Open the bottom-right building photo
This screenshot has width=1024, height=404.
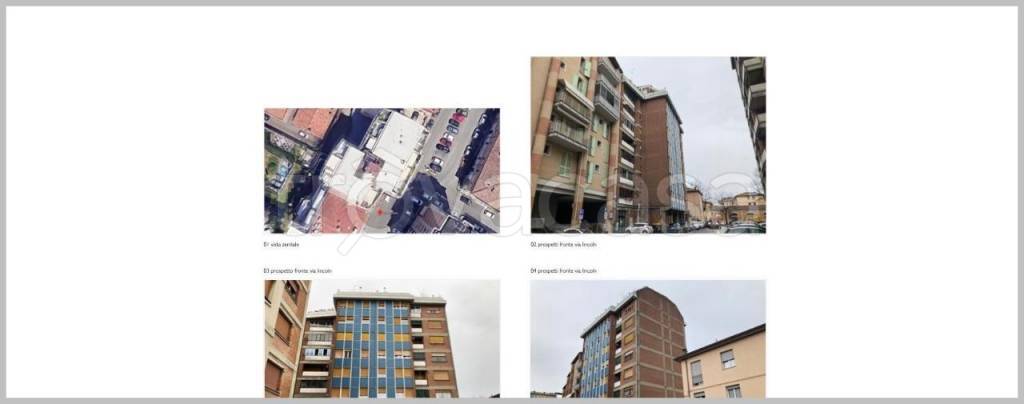click(x=647, y=338)
